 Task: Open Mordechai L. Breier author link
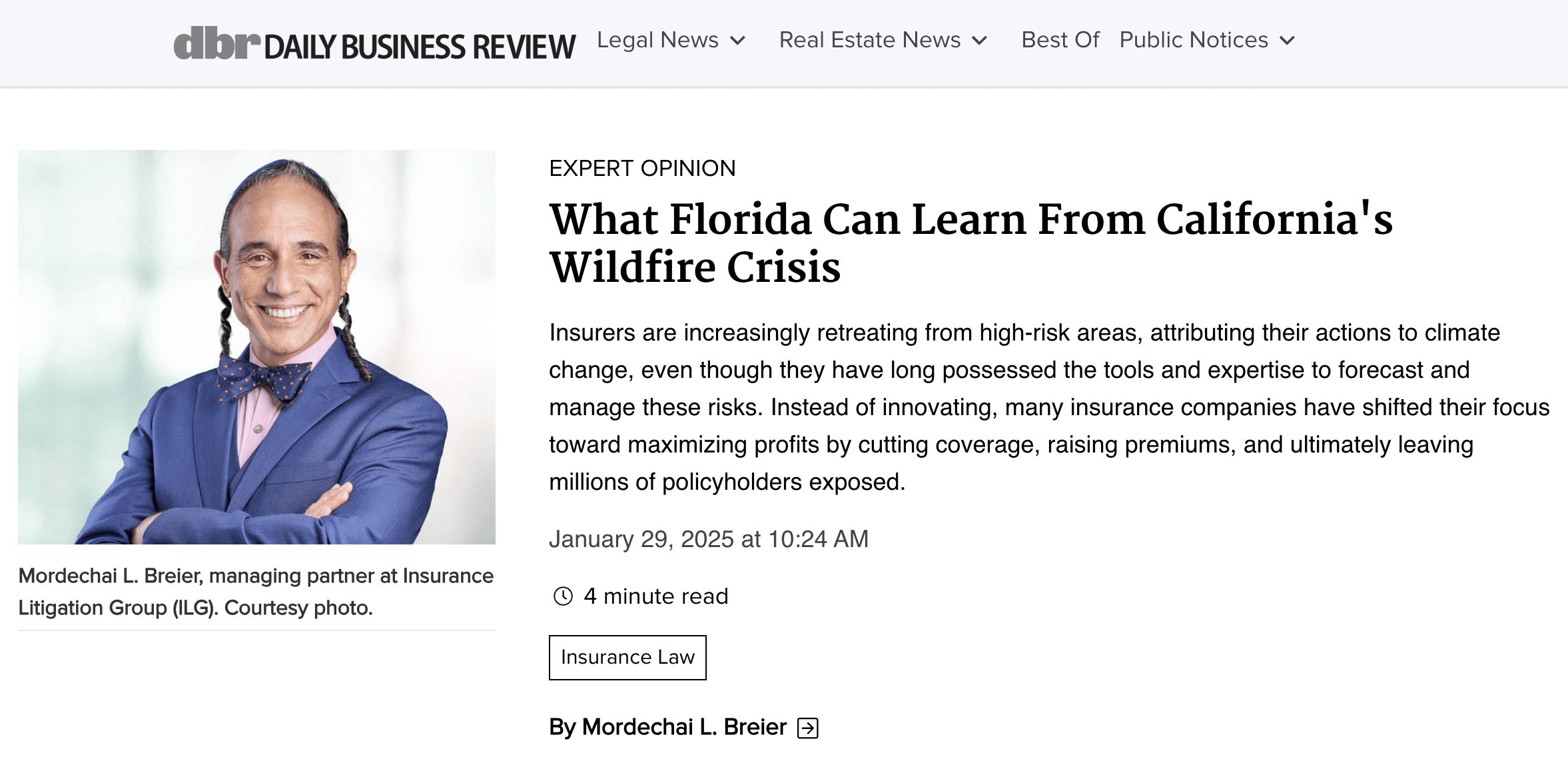(668, 727)
